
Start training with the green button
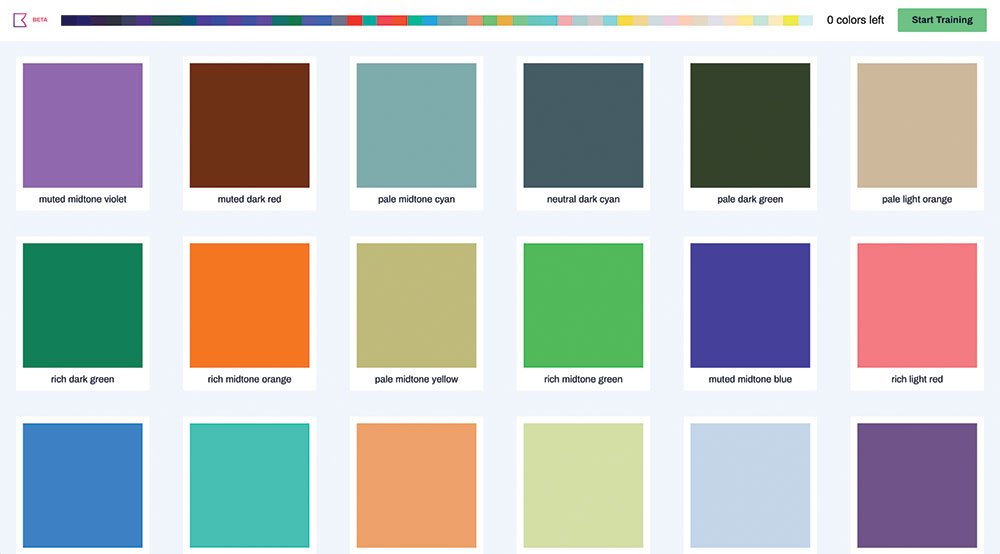pyautogui.click(x=942, y=20)
